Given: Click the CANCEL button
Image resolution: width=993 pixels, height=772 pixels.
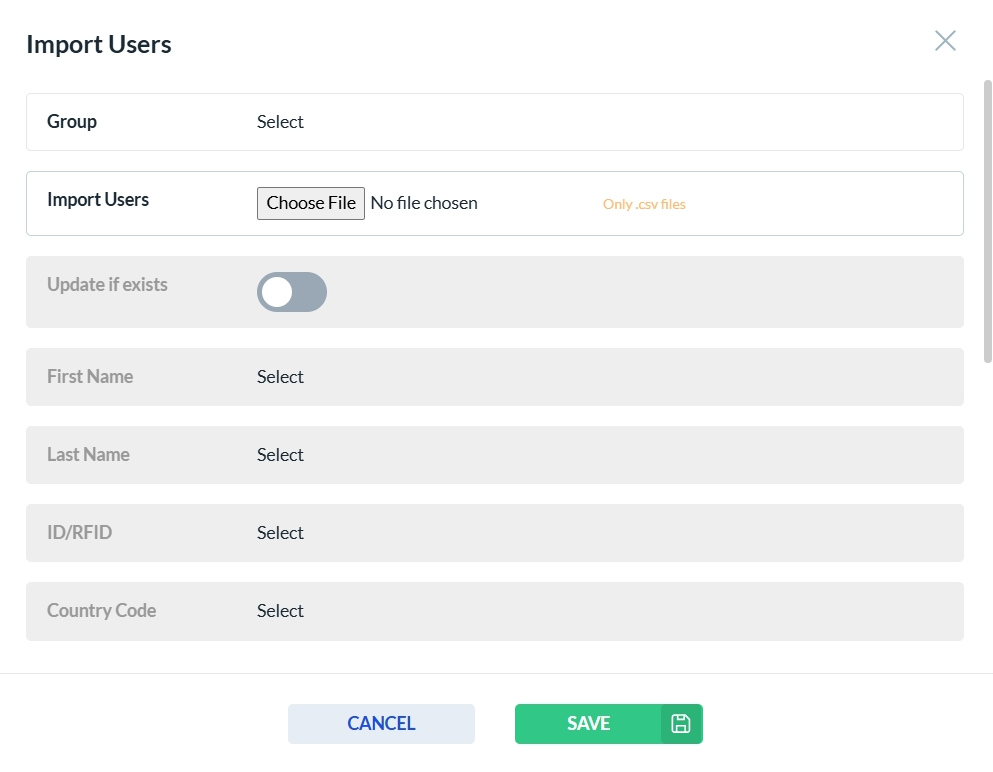Looking at the screenshot, I should (381, 724).
